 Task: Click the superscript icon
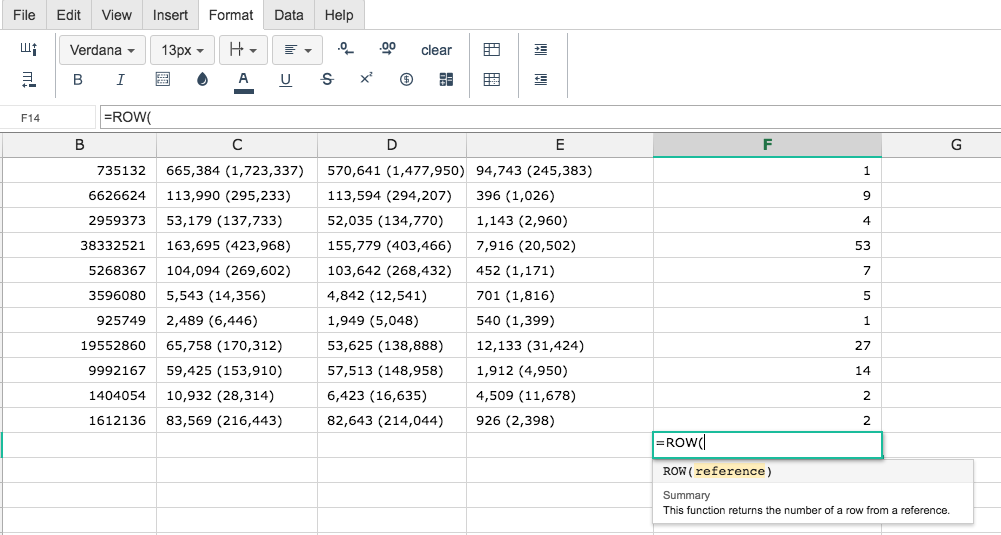pyautogui.click(x=366, y=79)
